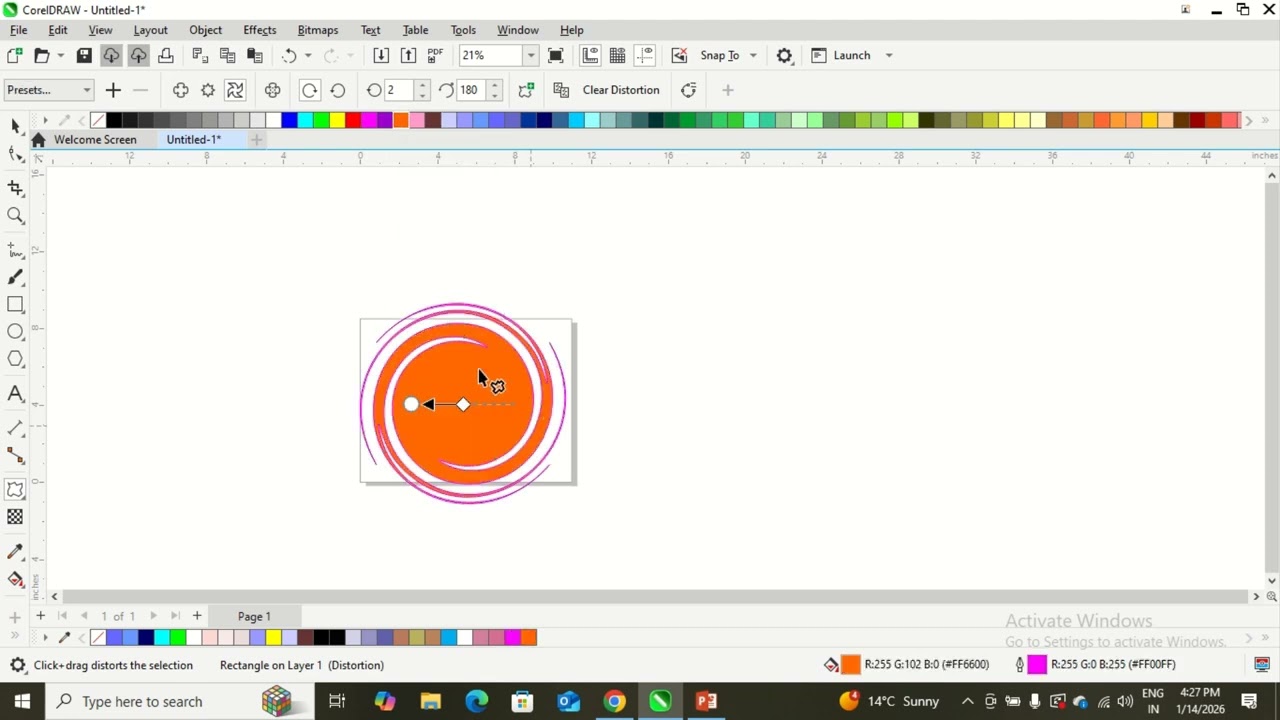Select the Rectangle tool in toolbox
This screenshot has height=720, width=1280.
15,304
